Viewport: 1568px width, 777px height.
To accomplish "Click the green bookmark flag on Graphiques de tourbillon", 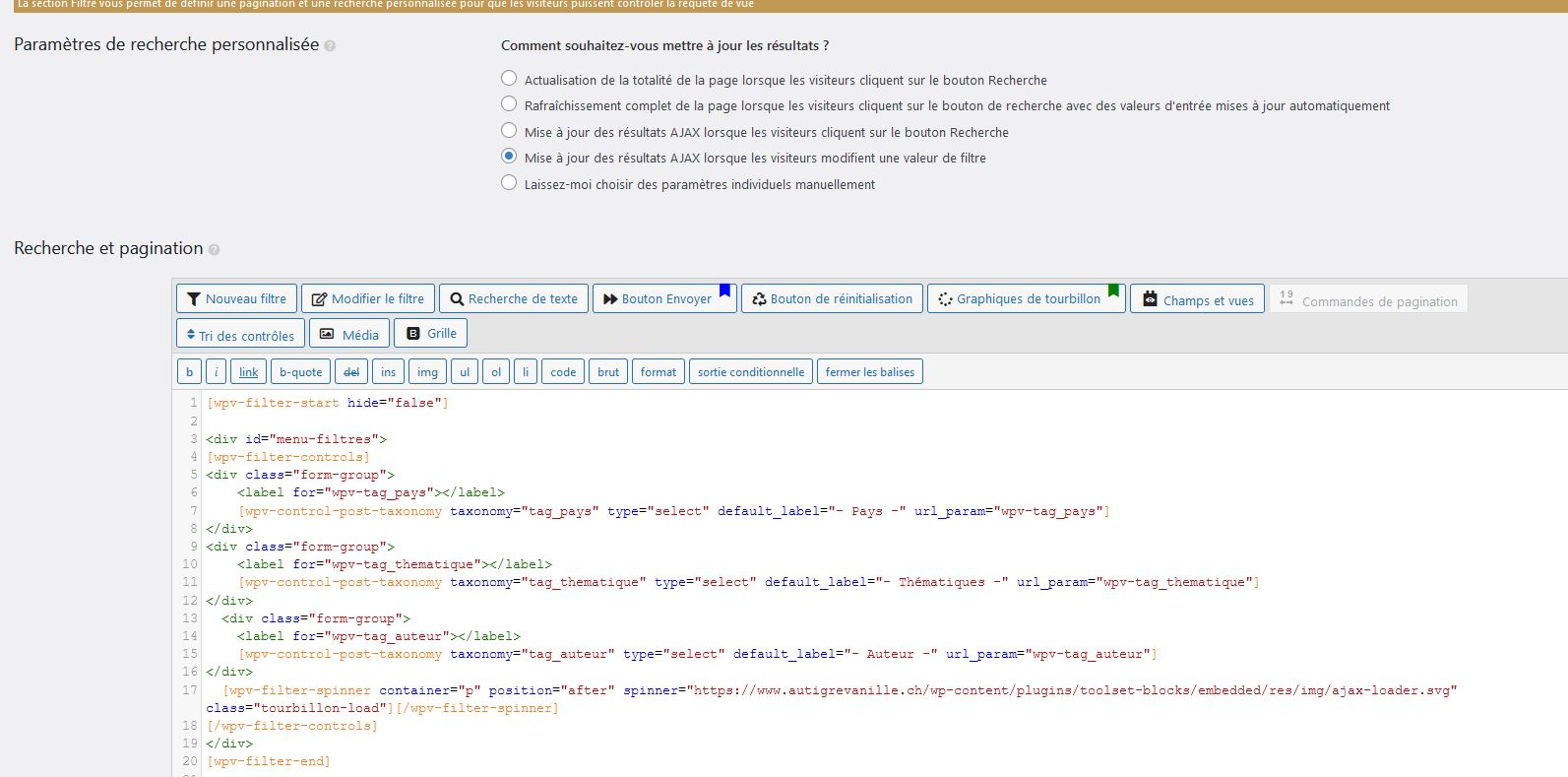I will 1113,291.
